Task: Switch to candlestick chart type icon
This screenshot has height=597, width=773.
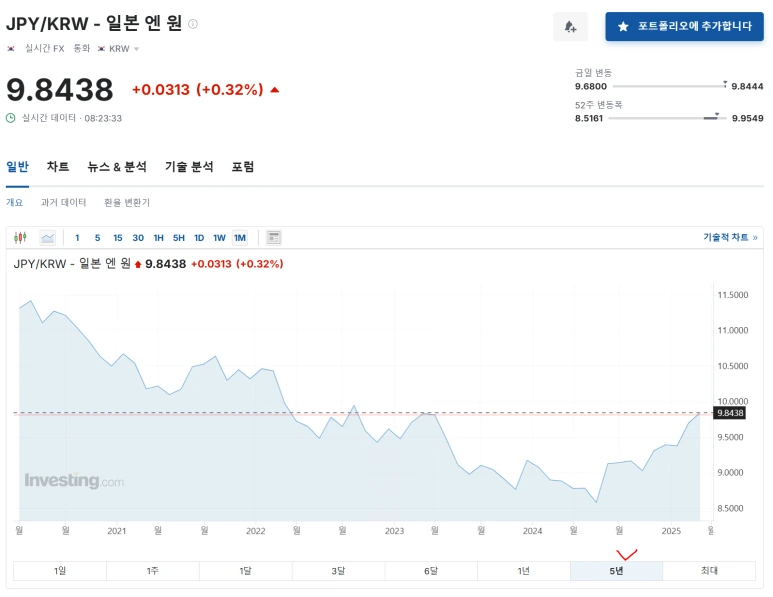Action: 20,238
